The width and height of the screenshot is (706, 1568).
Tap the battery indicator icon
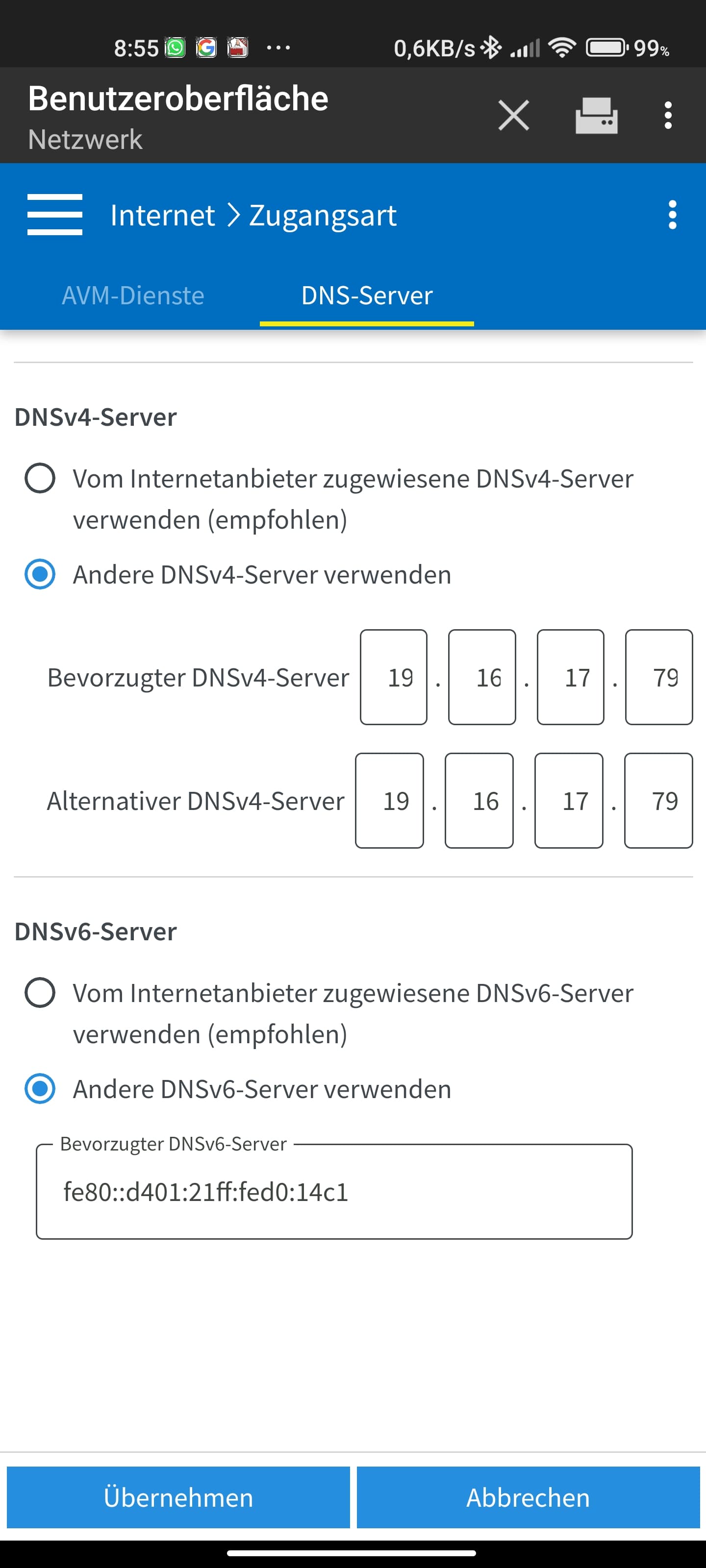tap(606, 48)
